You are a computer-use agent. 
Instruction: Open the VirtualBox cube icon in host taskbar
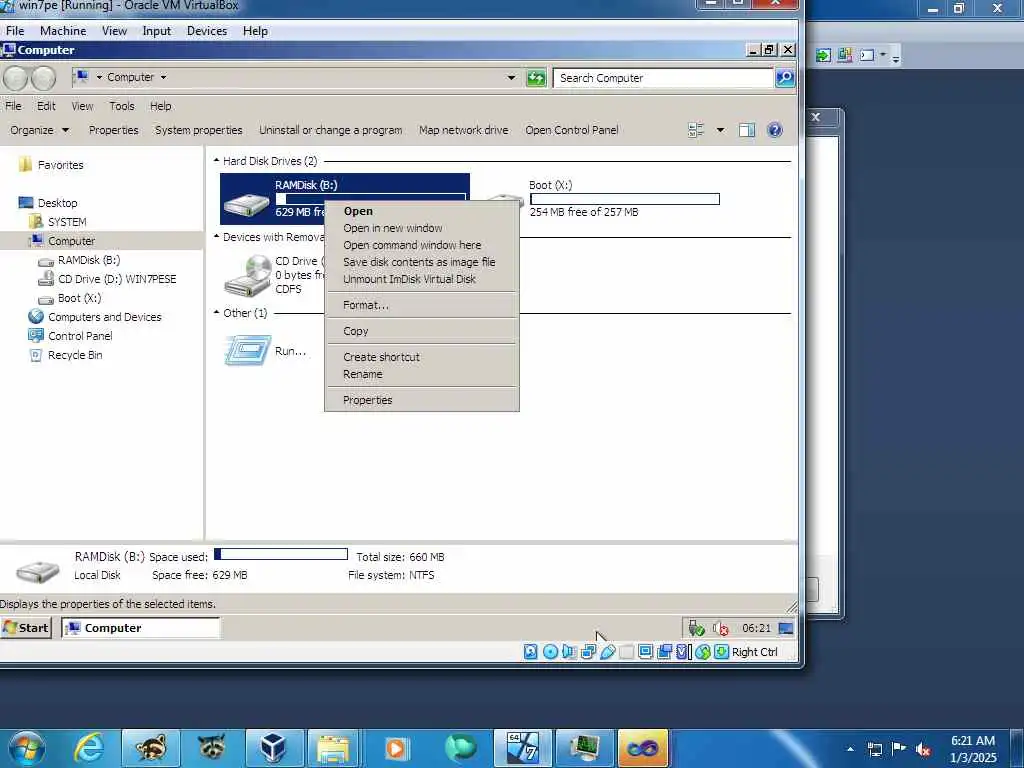pyautogui.click(x=274, y=748)
